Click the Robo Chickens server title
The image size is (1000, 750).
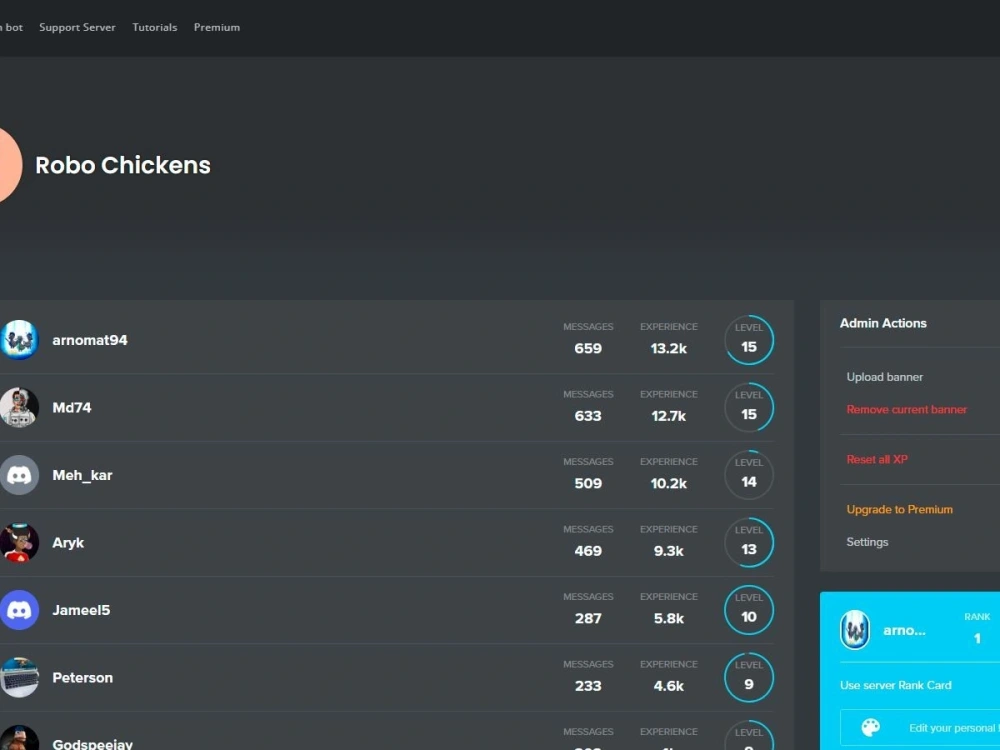tap(122, 165)
